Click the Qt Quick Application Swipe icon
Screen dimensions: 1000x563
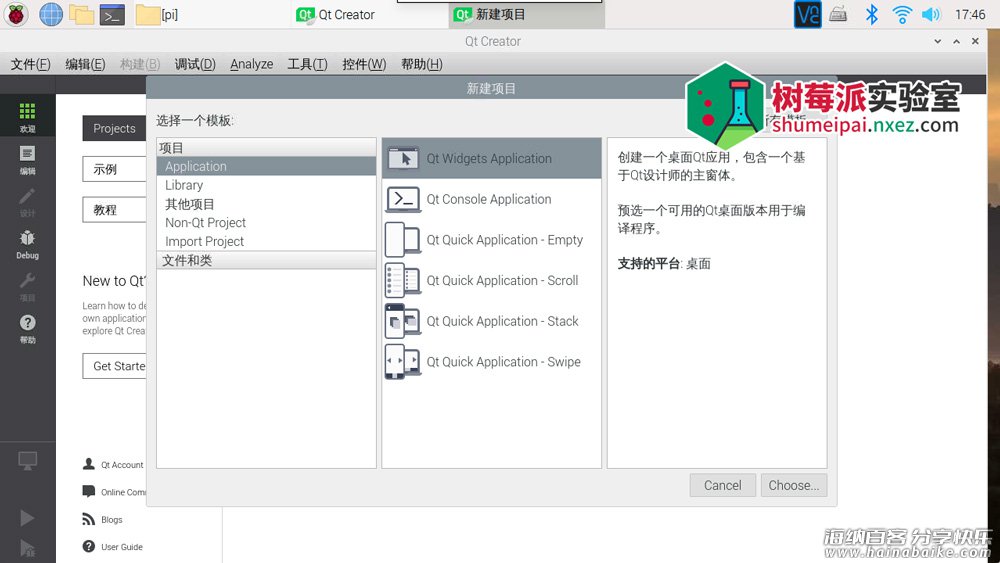tap(403, 362)
